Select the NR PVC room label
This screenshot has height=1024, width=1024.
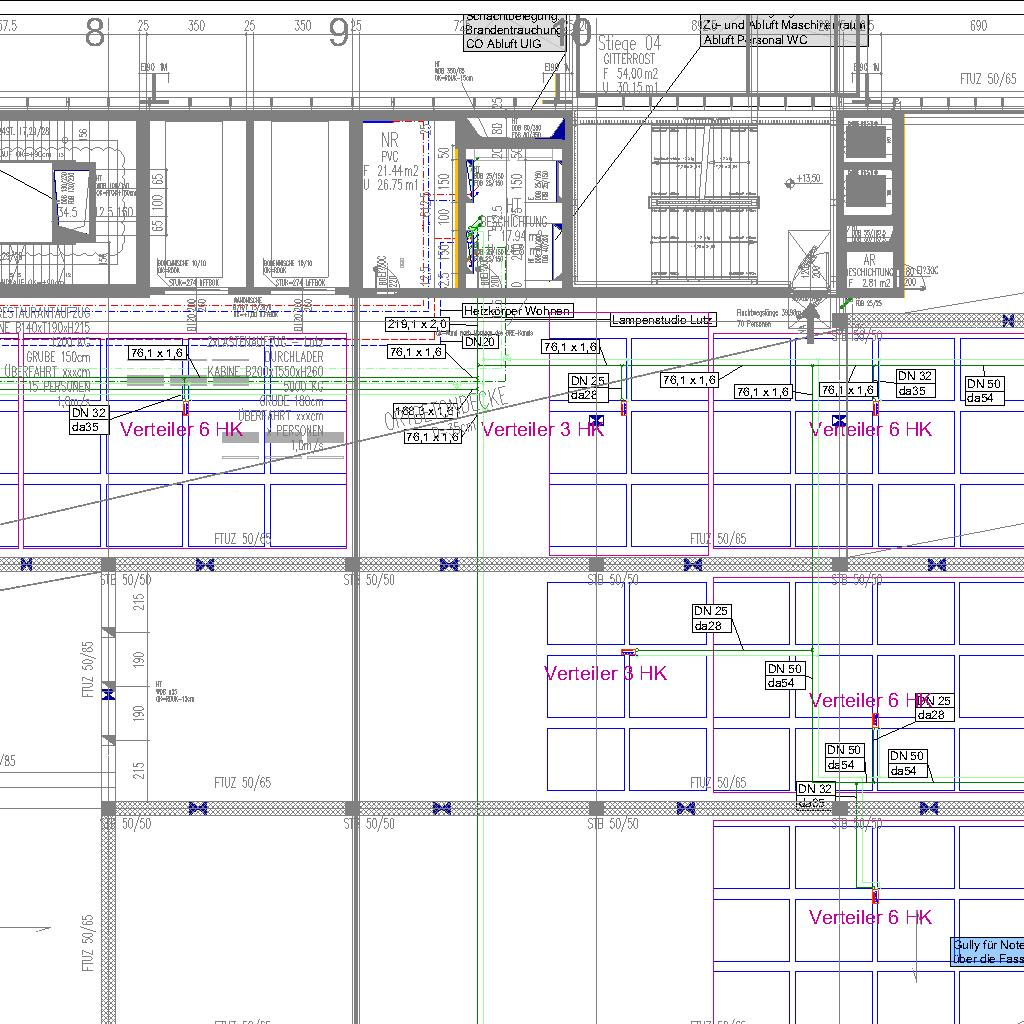click(x=380, y=149)
